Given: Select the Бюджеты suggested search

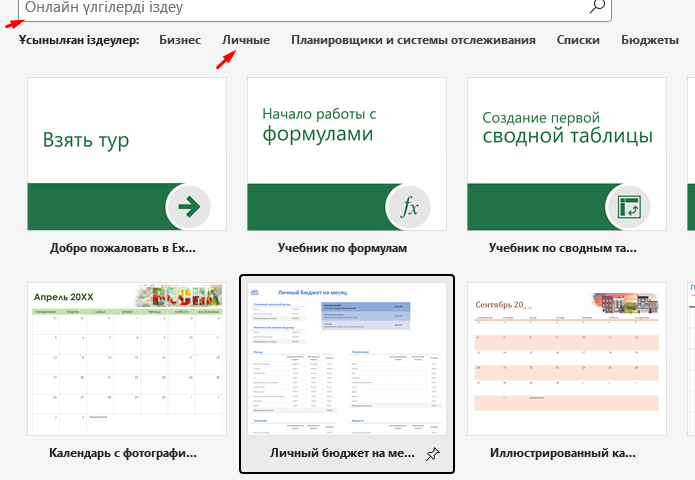Looking at the screenshot, I should [x=650, y=40].
